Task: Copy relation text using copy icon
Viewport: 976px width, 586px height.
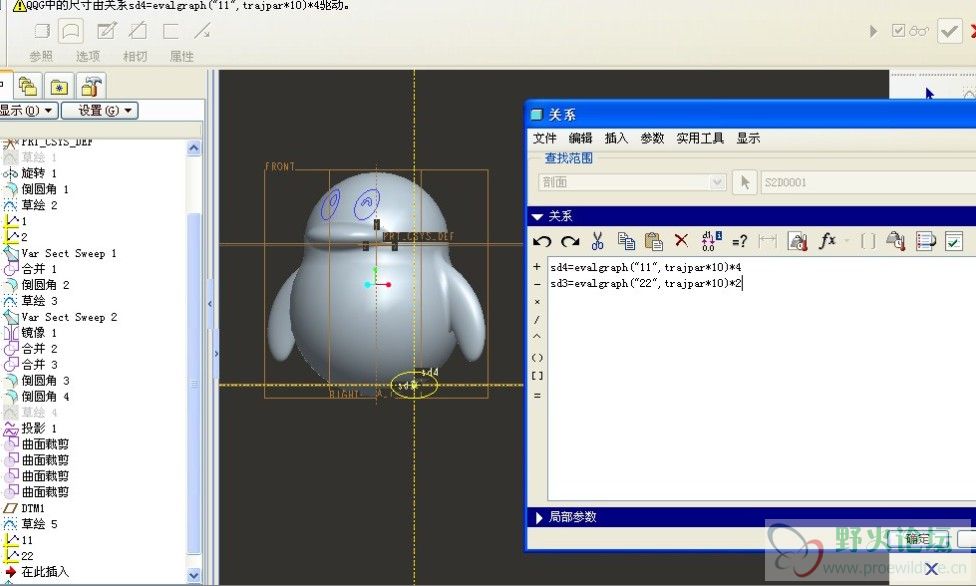Action: click(626, 241)
